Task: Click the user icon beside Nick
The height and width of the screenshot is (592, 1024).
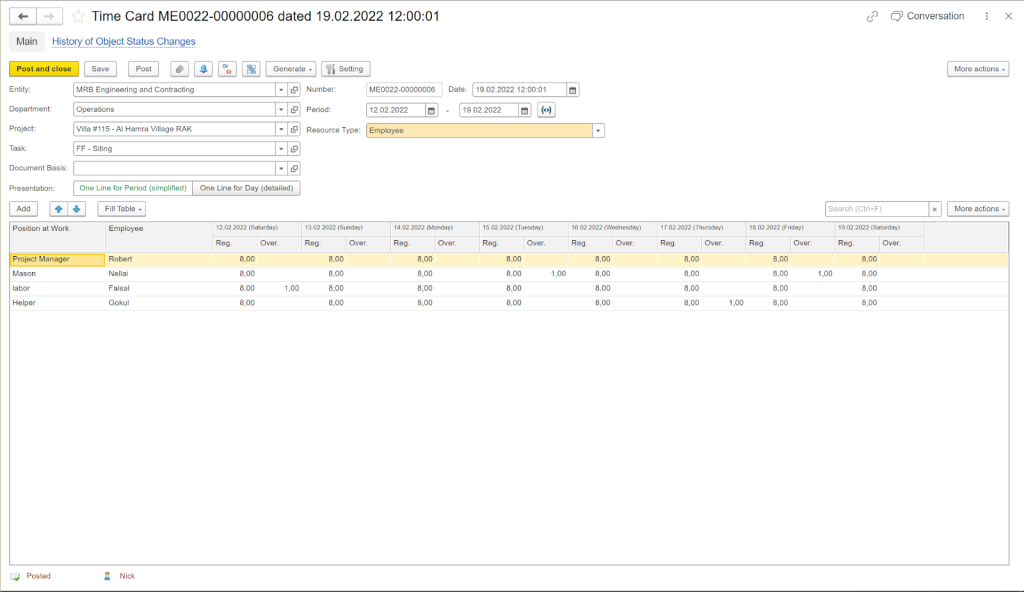Action: (x=107, y=576)
